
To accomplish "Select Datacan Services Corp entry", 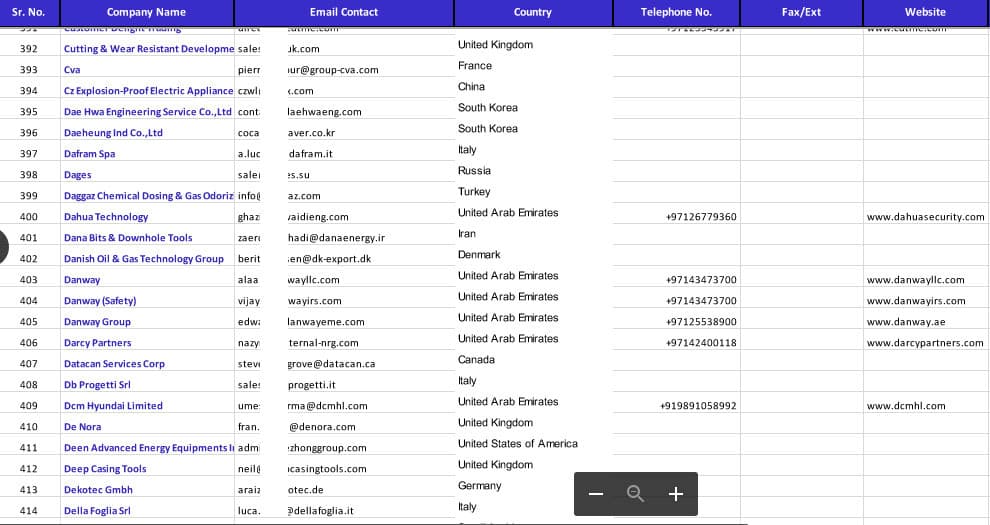I will point(114,364).
